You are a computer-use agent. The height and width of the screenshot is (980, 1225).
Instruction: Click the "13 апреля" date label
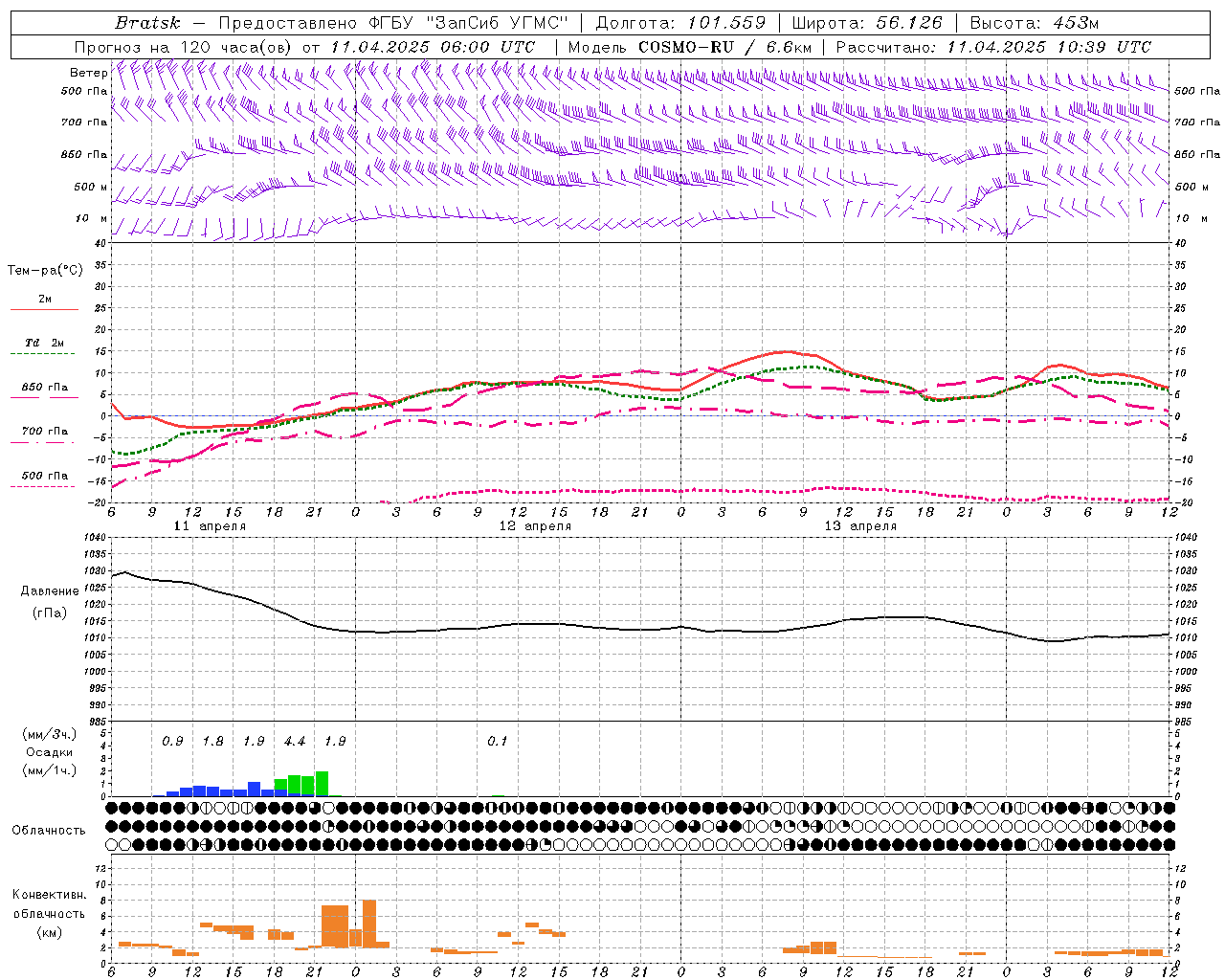pyautogui.click(x=860, y=526)
